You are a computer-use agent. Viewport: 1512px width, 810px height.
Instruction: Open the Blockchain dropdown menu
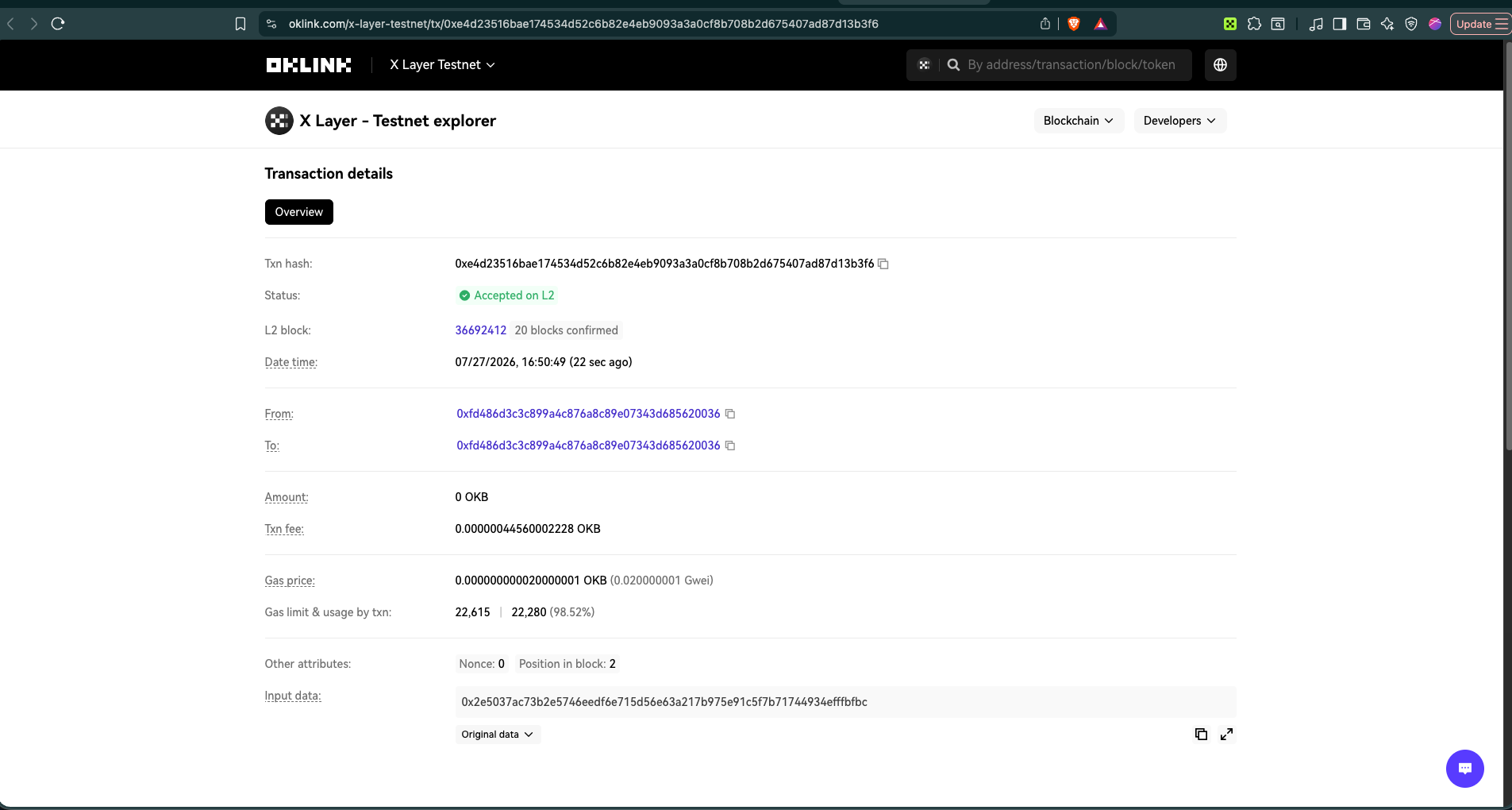(1079, 121)
